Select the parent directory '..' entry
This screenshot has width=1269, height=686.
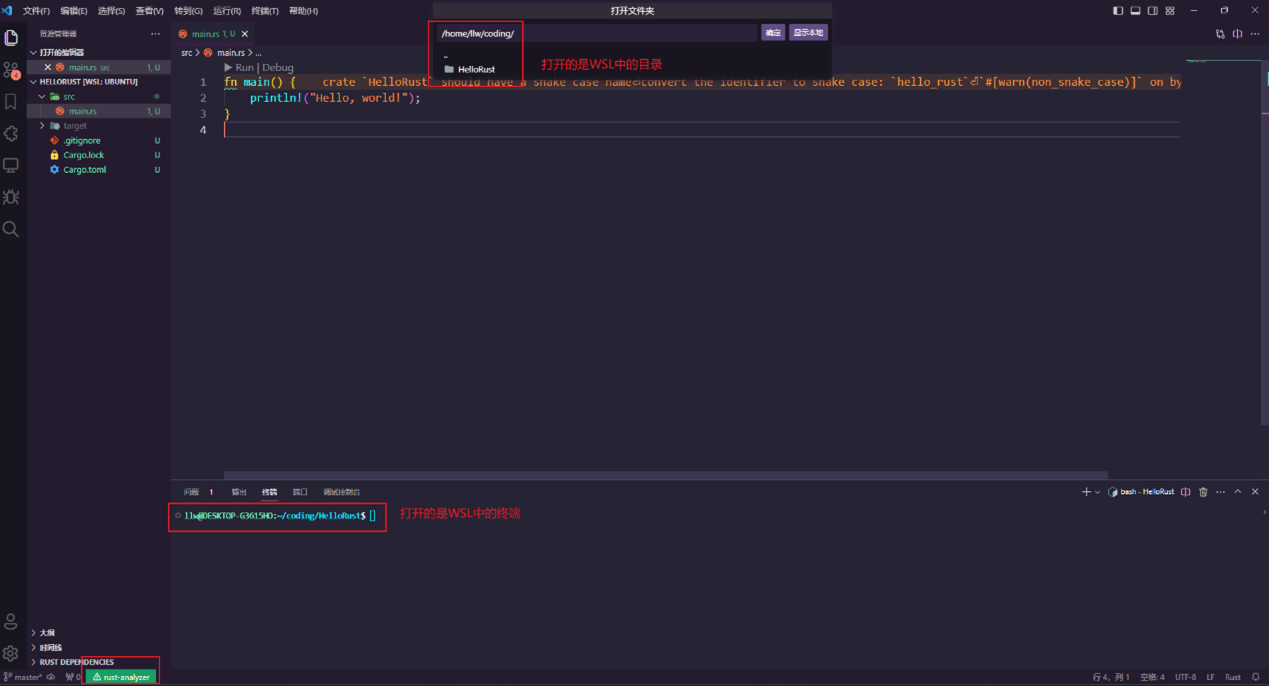632,55
